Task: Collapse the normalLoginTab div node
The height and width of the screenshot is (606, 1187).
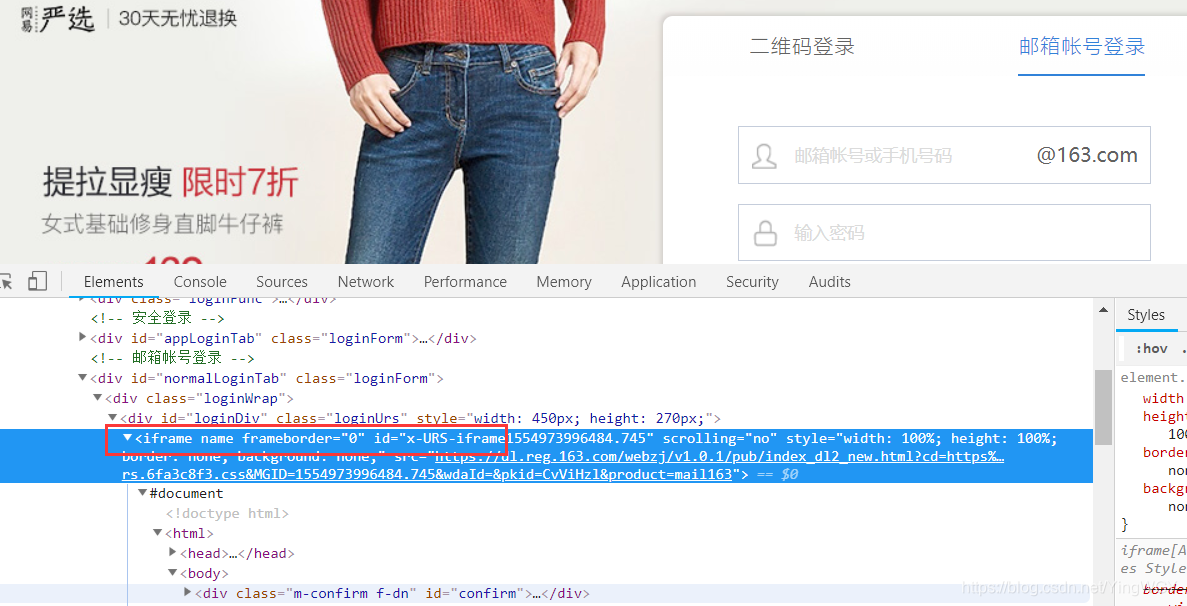Action: [83, 378]
